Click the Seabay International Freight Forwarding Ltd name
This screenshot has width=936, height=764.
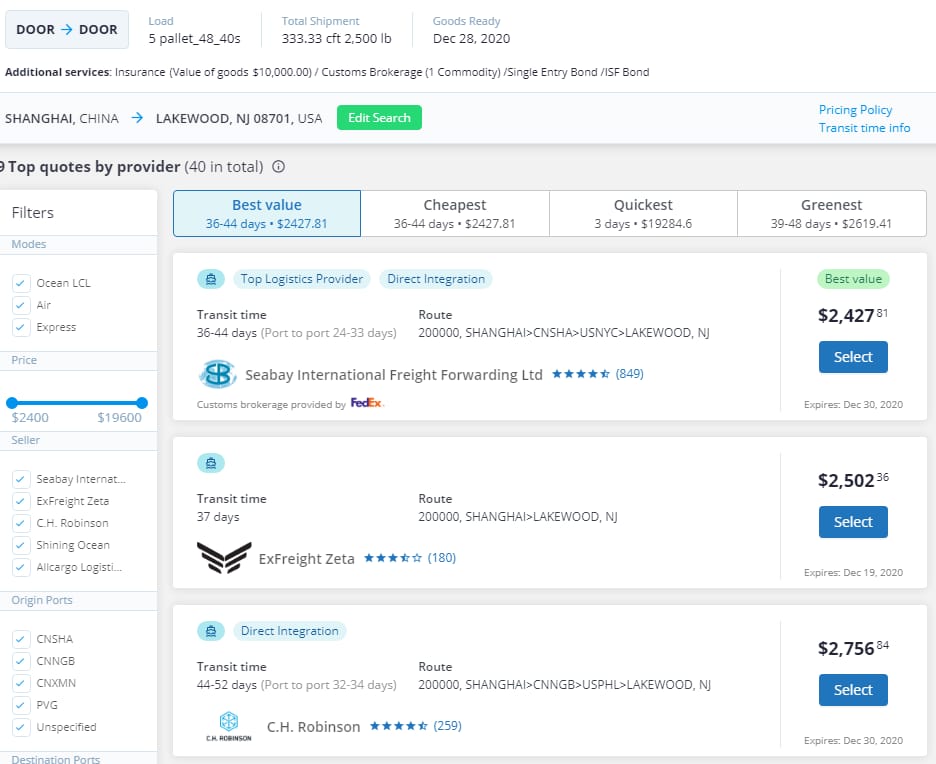(x=394, y=375)
